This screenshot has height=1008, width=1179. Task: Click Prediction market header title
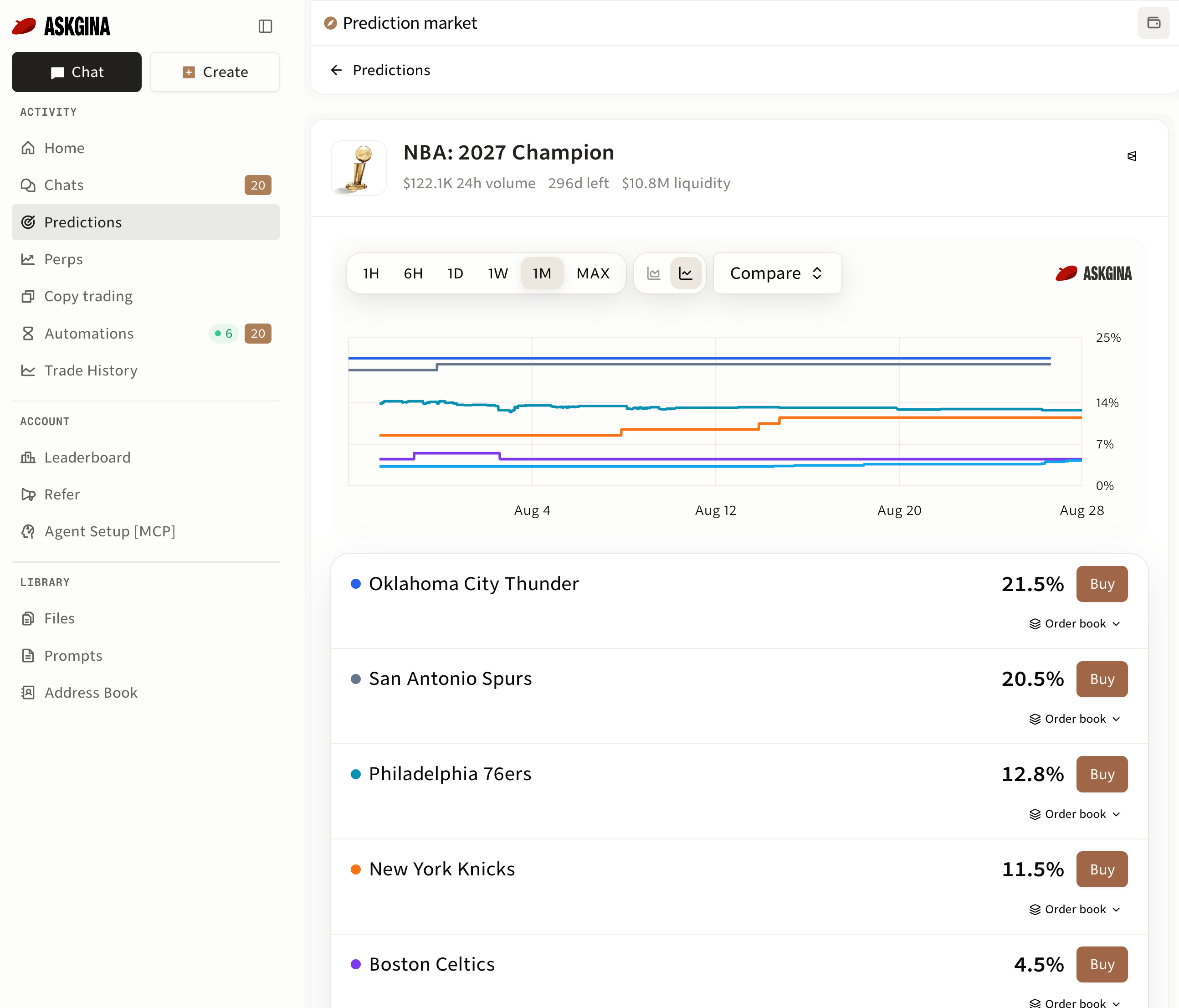[410, 23]
